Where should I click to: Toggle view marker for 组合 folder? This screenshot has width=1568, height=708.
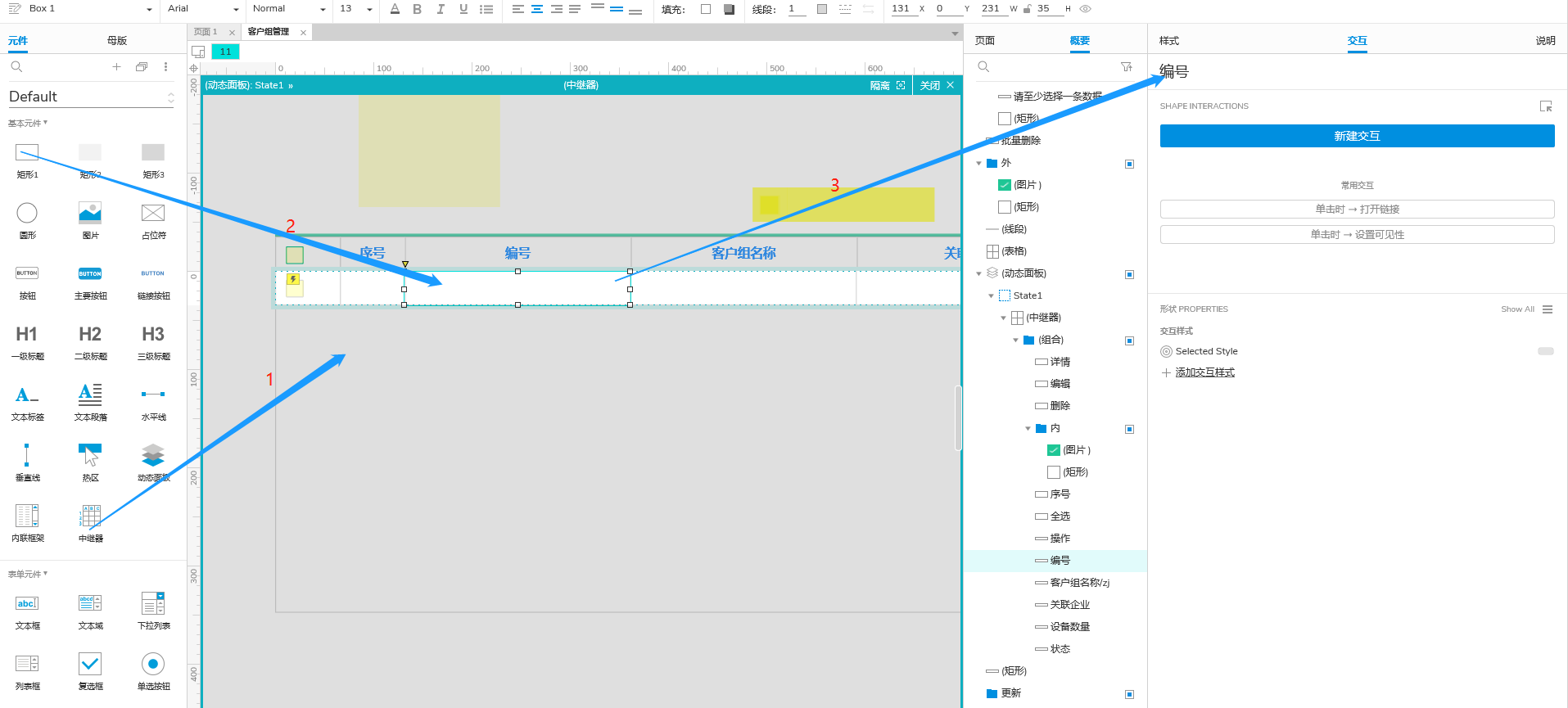[x=1129, y=340]
